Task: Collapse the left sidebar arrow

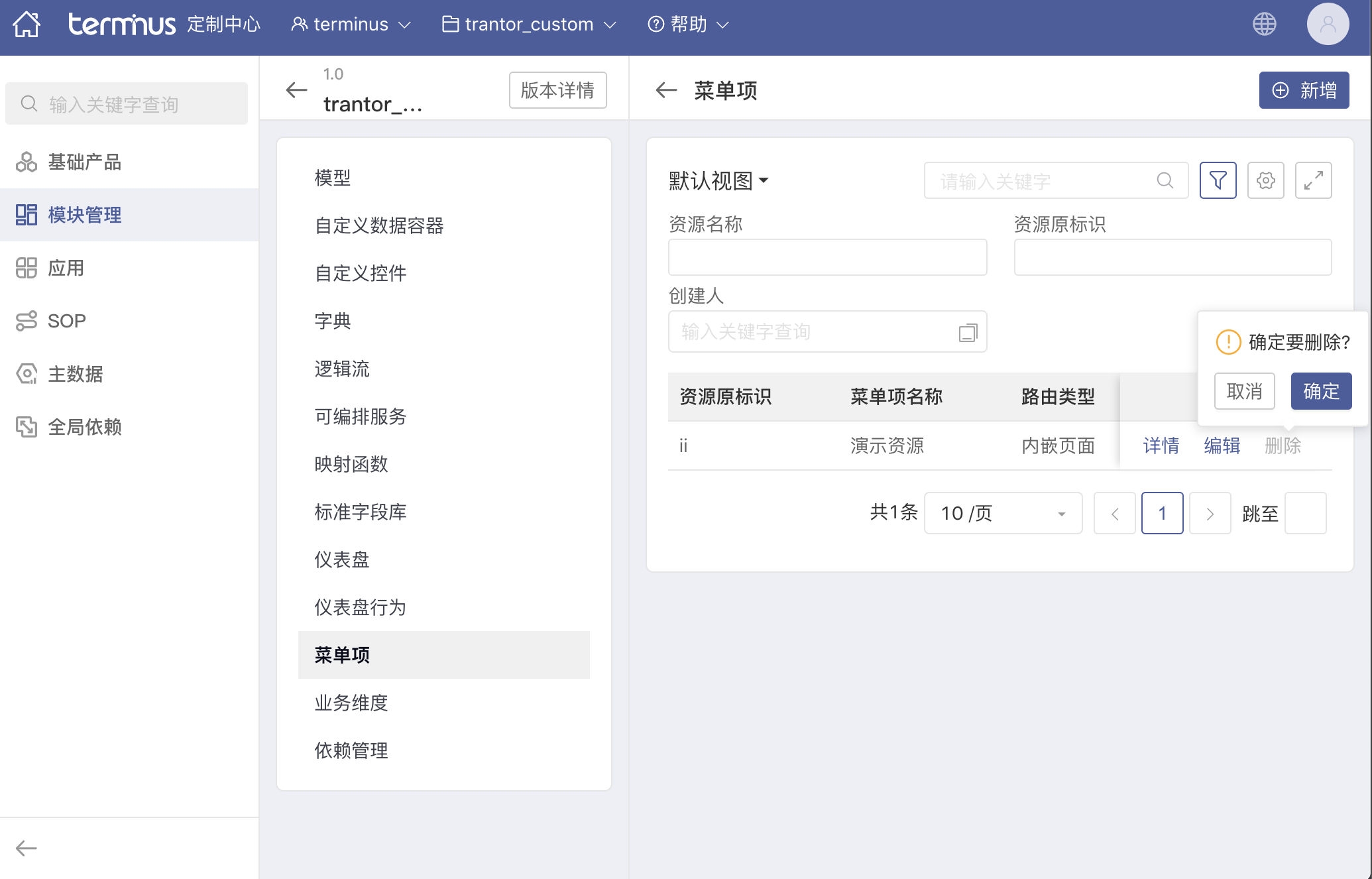Action: pyautogui.click(x=27, y=848)
